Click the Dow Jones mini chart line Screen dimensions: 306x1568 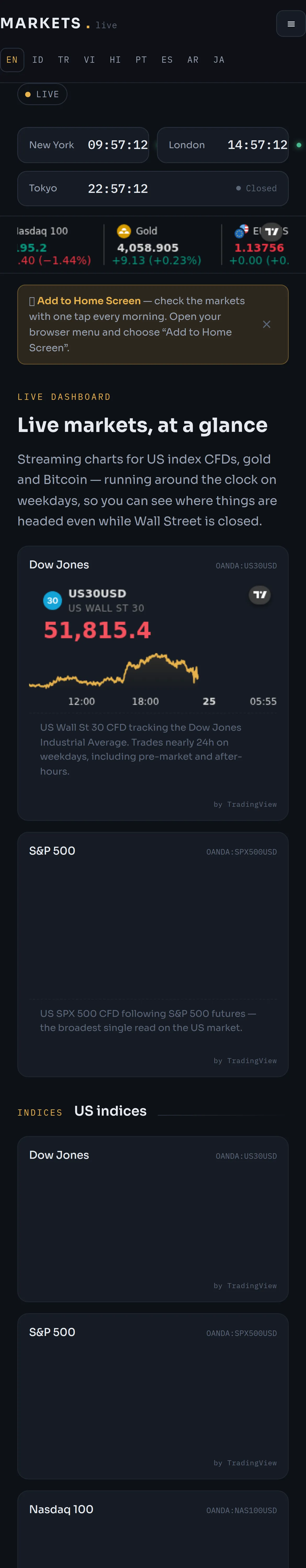[114, 671]
